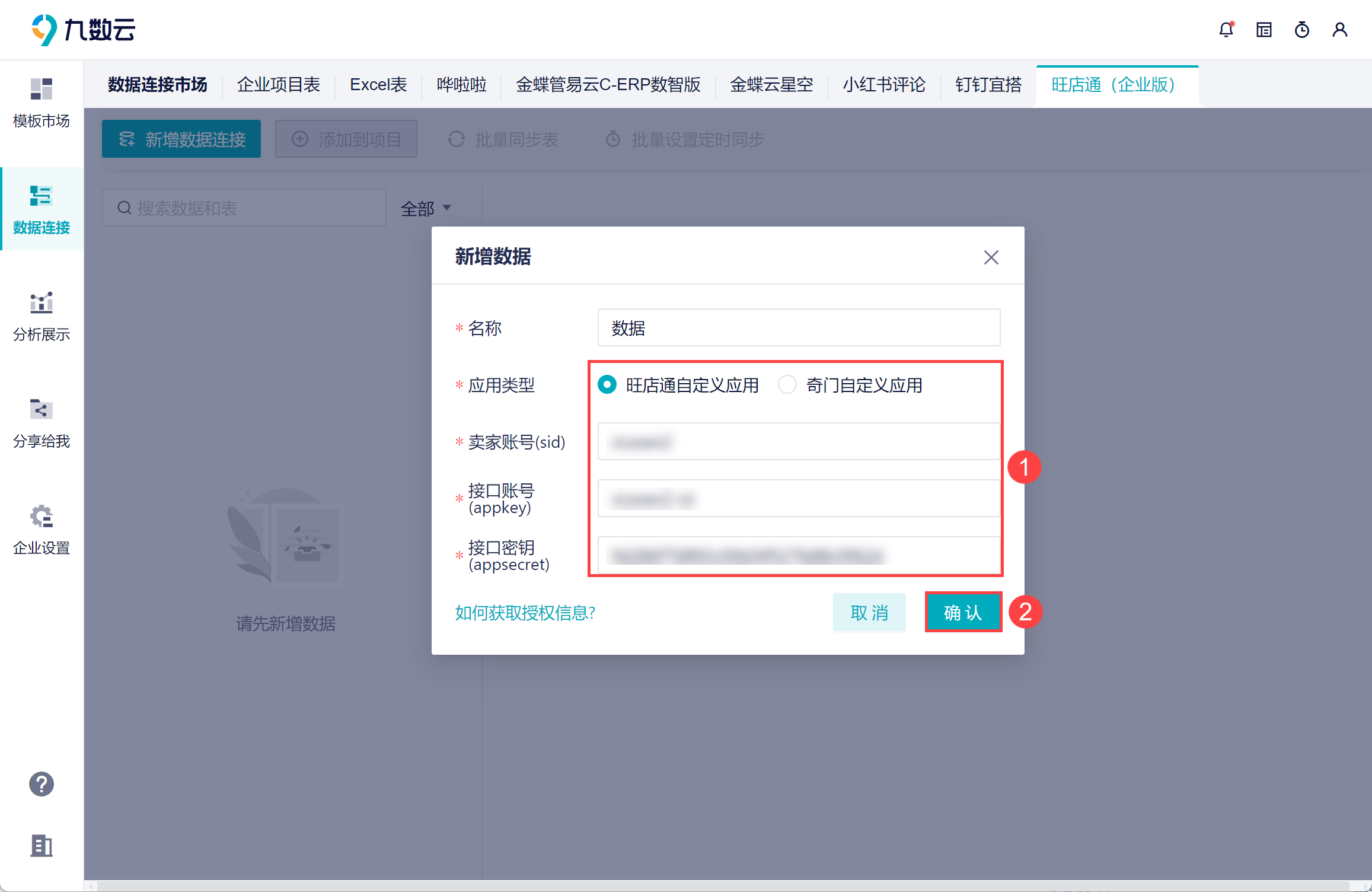Viewport: 1372px width, 892px height.
Task: Close the 新增数据 dialog
Action: (991, 257)
